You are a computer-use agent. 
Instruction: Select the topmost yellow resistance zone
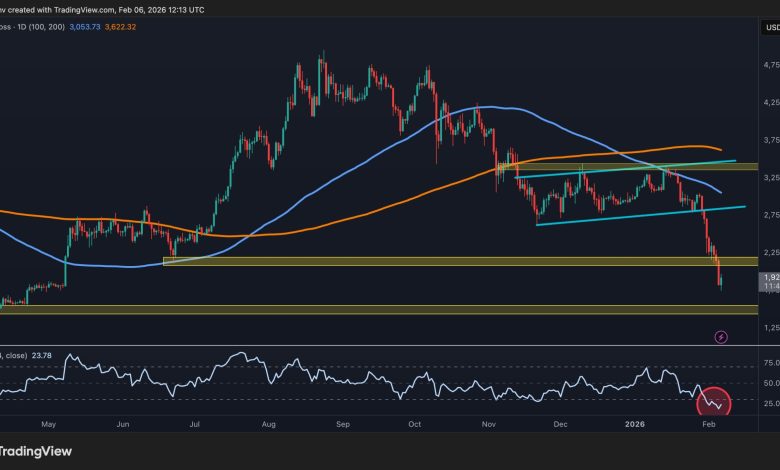[618, 167]
